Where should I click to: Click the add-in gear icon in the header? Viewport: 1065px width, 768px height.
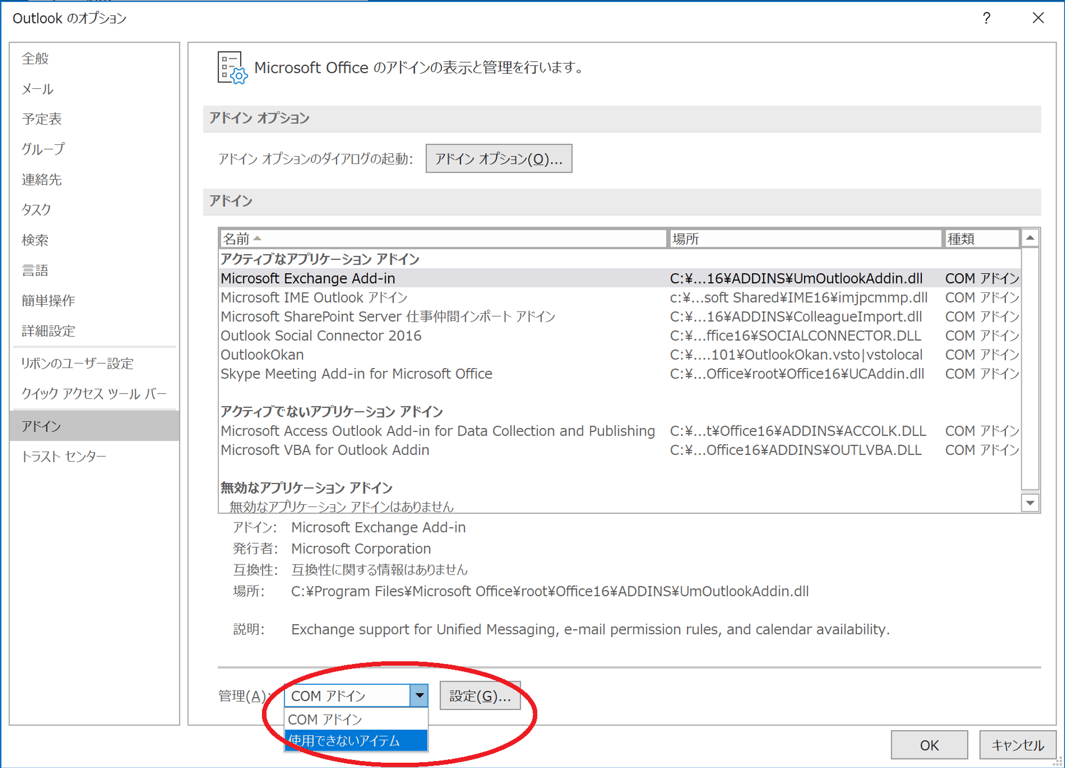(232, 68)
